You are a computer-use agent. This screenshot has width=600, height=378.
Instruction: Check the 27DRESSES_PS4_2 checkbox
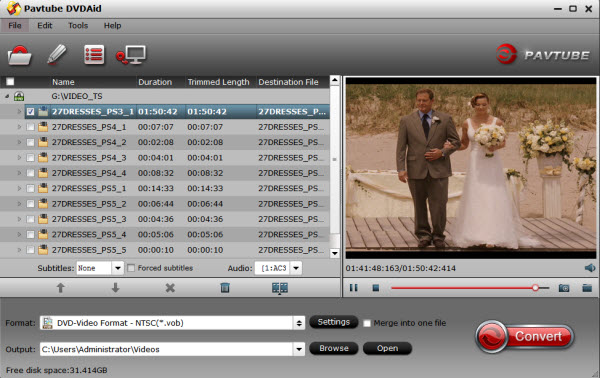click(x=31, y=142)
